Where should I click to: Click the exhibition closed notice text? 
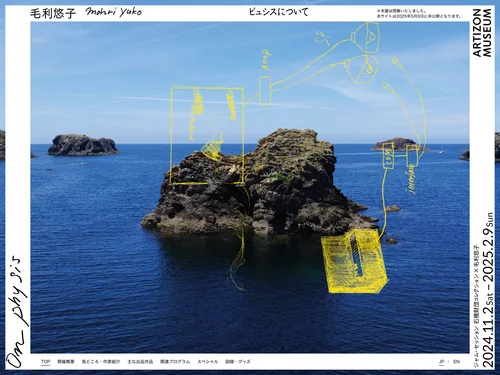(419, 13)
